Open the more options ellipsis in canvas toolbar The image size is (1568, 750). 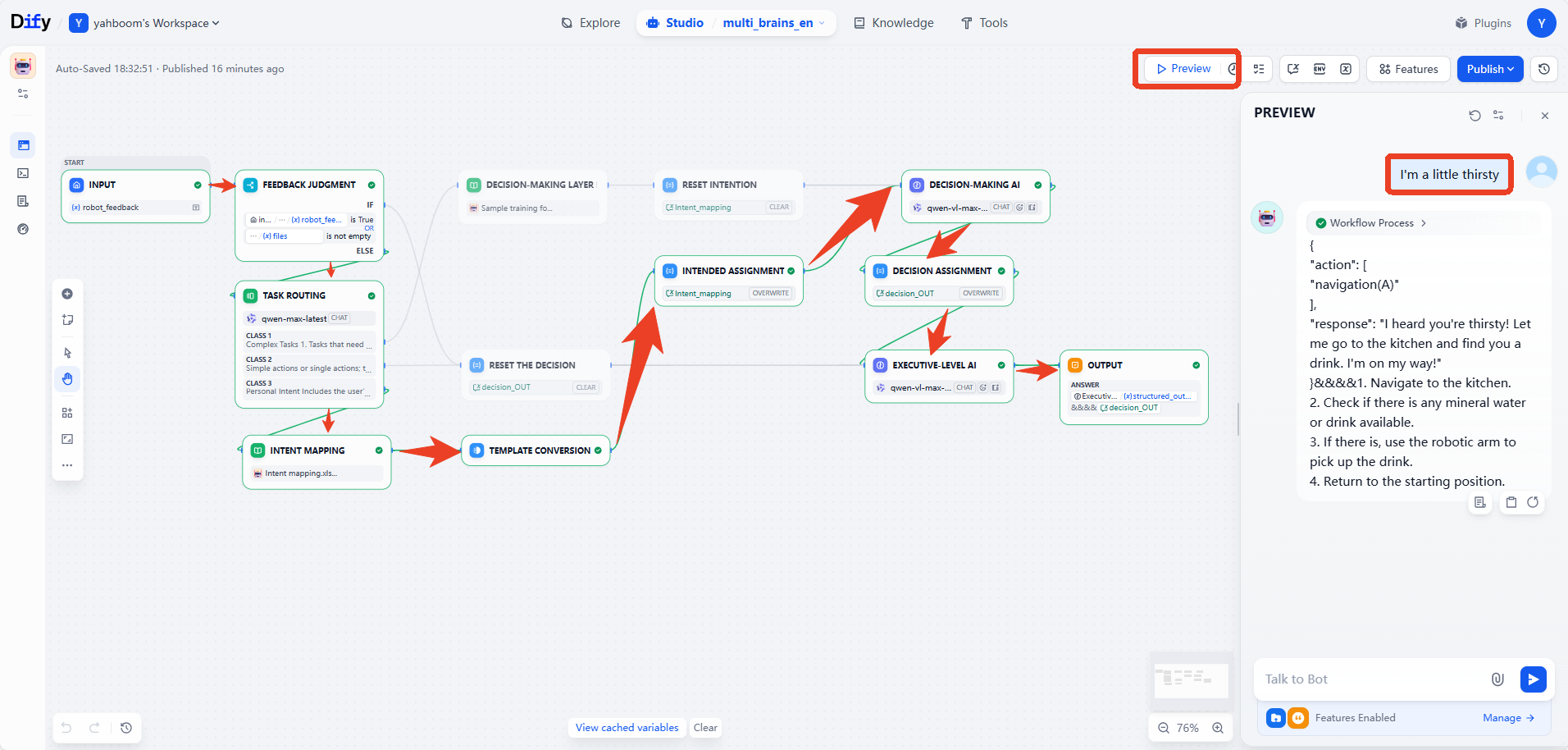pos(67,465)
